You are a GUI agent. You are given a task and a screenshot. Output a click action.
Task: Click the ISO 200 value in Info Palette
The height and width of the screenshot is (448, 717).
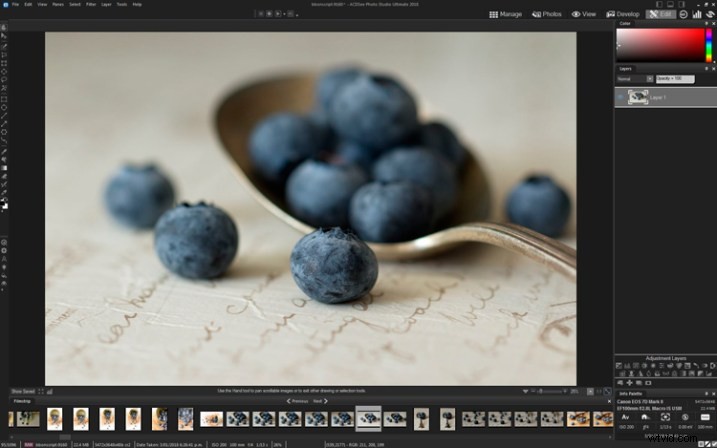(x=626, y=427)
